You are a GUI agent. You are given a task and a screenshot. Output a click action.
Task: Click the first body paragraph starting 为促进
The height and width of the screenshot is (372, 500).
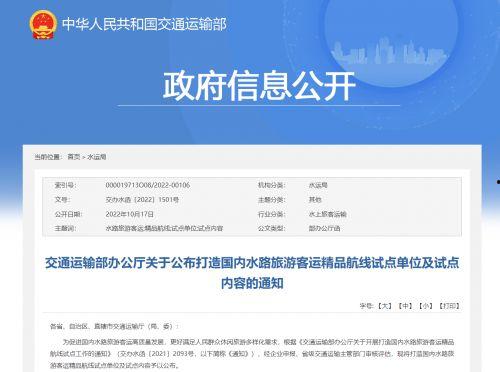click(252, 354)
